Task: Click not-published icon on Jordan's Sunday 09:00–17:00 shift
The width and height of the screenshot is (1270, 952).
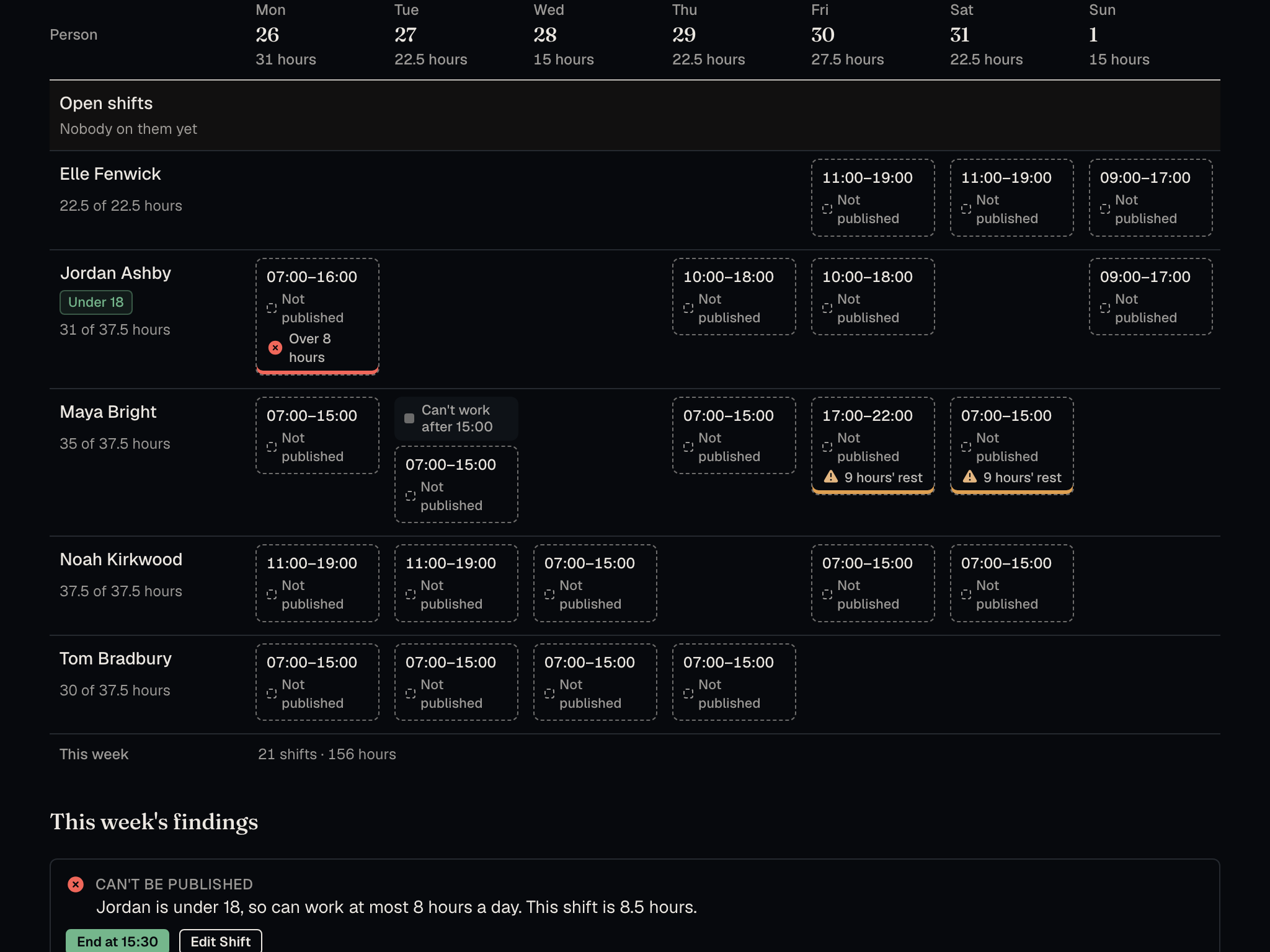Action: click(x=1105, y=308)
